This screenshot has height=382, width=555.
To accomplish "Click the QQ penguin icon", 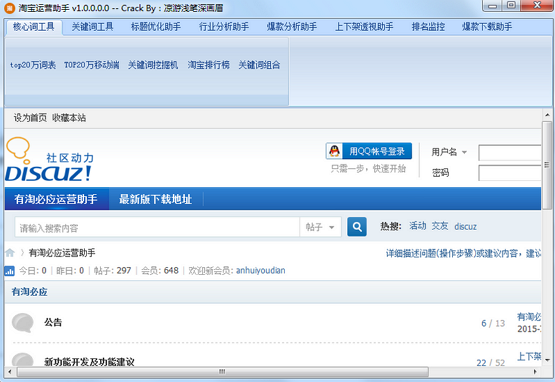I will click(x=334, y=151).
